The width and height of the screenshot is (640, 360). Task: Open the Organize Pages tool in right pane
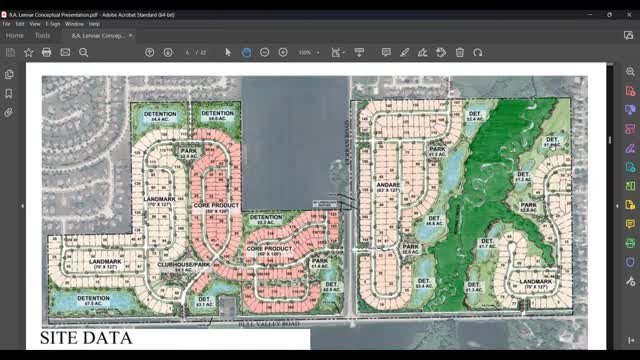tap(630, 129)
